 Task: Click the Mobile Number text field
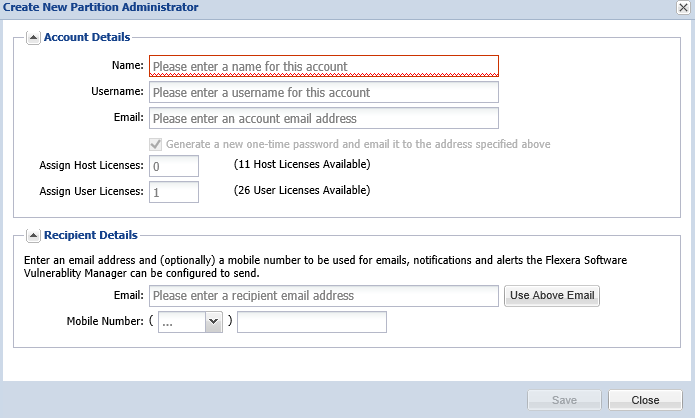[311, 322]
